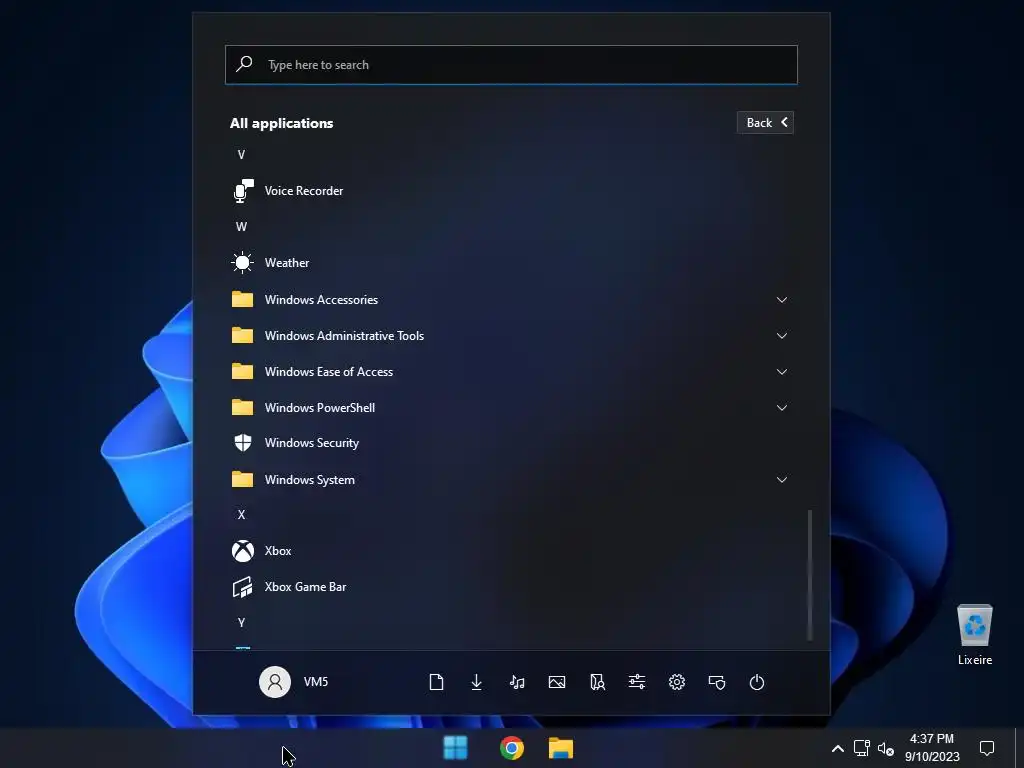Click the muted volume tray icon

[886, 748]
